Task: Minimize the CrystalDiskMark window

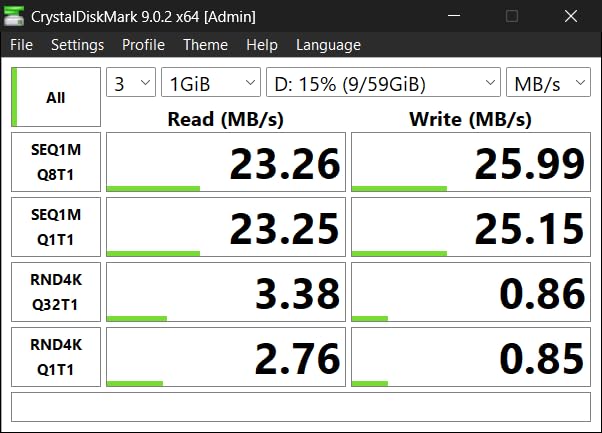Action: coord(454,16)
